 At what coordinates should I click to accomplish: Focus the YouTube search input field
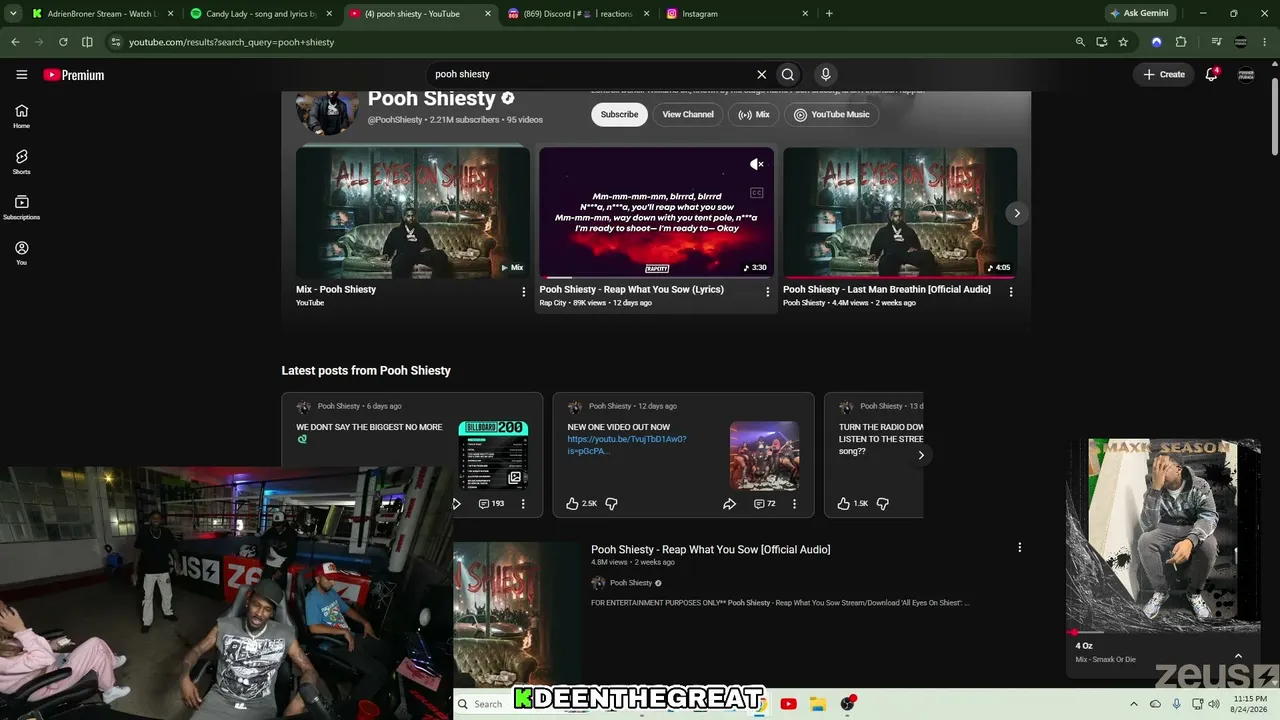click(x=590, y=74)
